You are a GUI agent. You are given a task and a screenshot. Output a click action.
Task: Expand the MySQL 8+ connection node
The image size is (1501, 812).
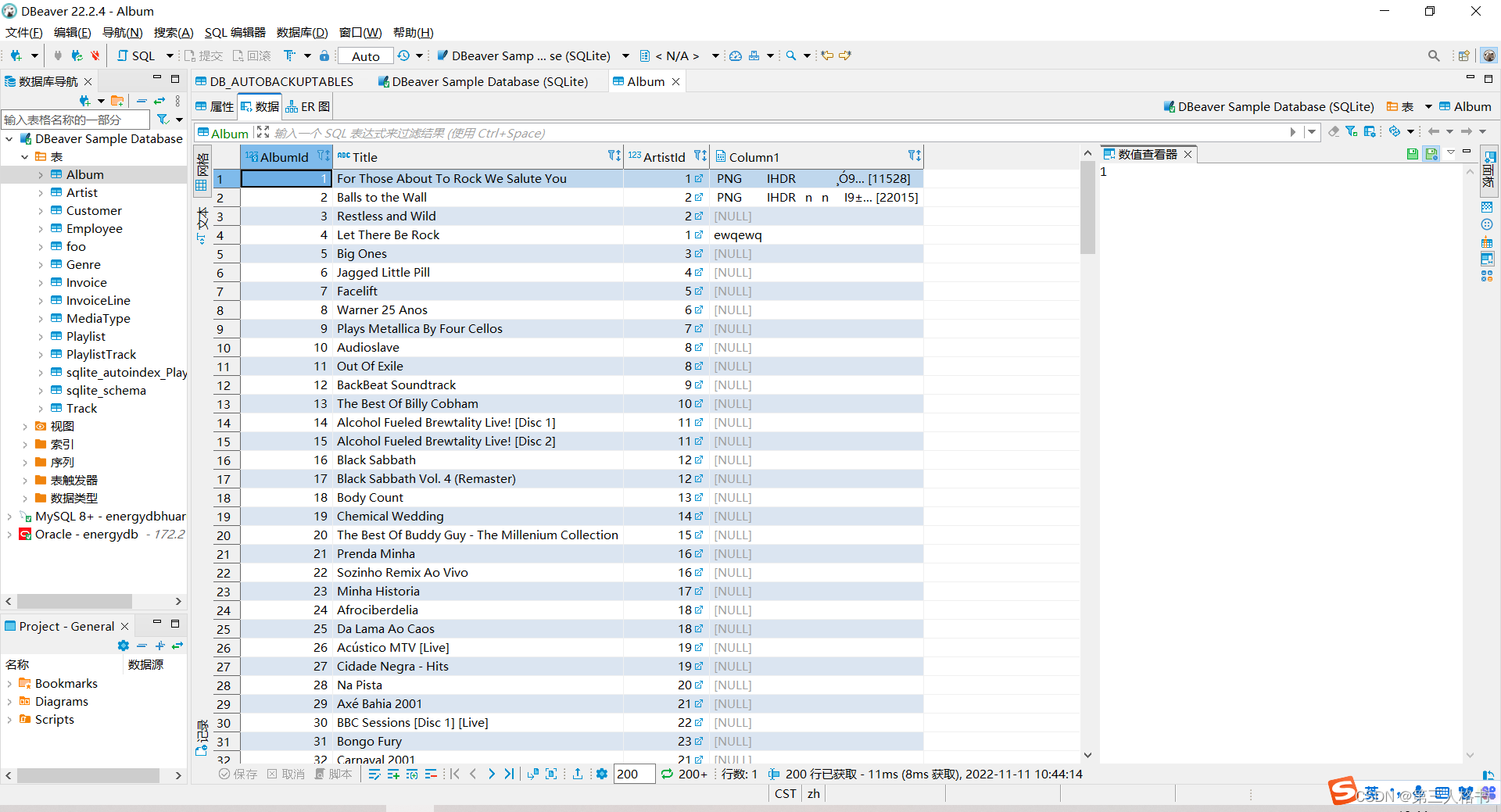9,517
